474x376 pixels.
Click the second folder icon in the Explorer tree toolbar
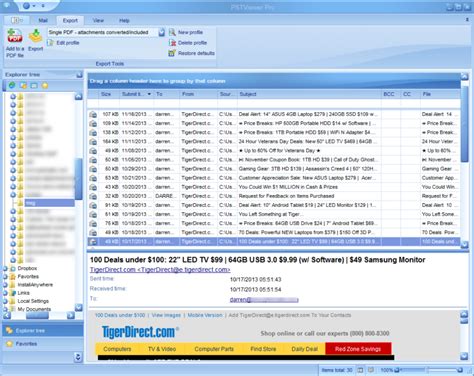click(x=23, y=86)
